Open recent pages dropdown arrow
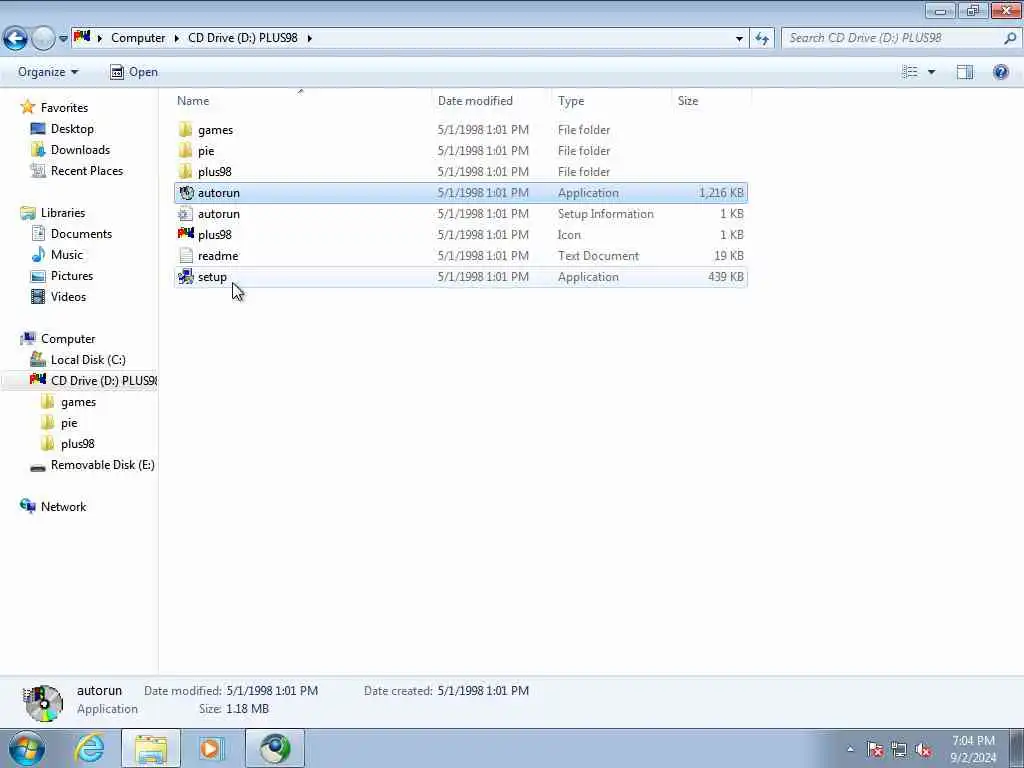The image size is (1024, 768). (63, 39)
